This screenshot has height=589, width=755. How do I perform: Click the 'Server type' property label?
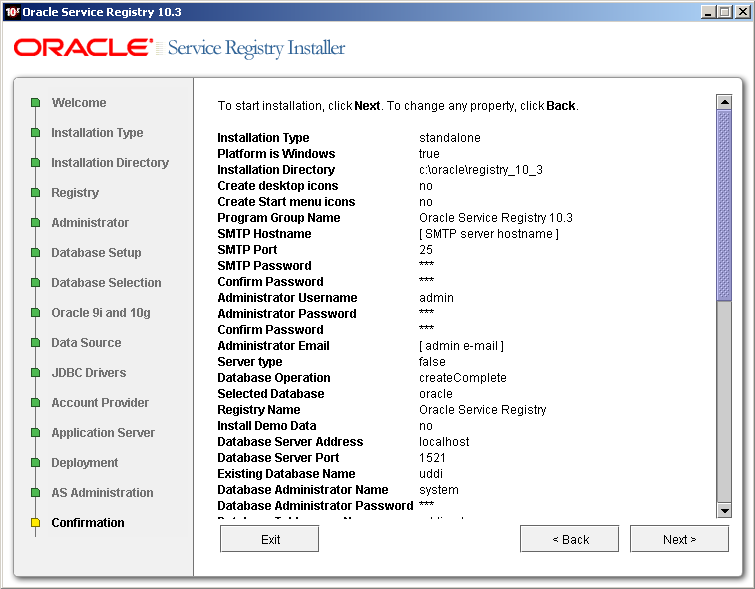click(249, 362)
